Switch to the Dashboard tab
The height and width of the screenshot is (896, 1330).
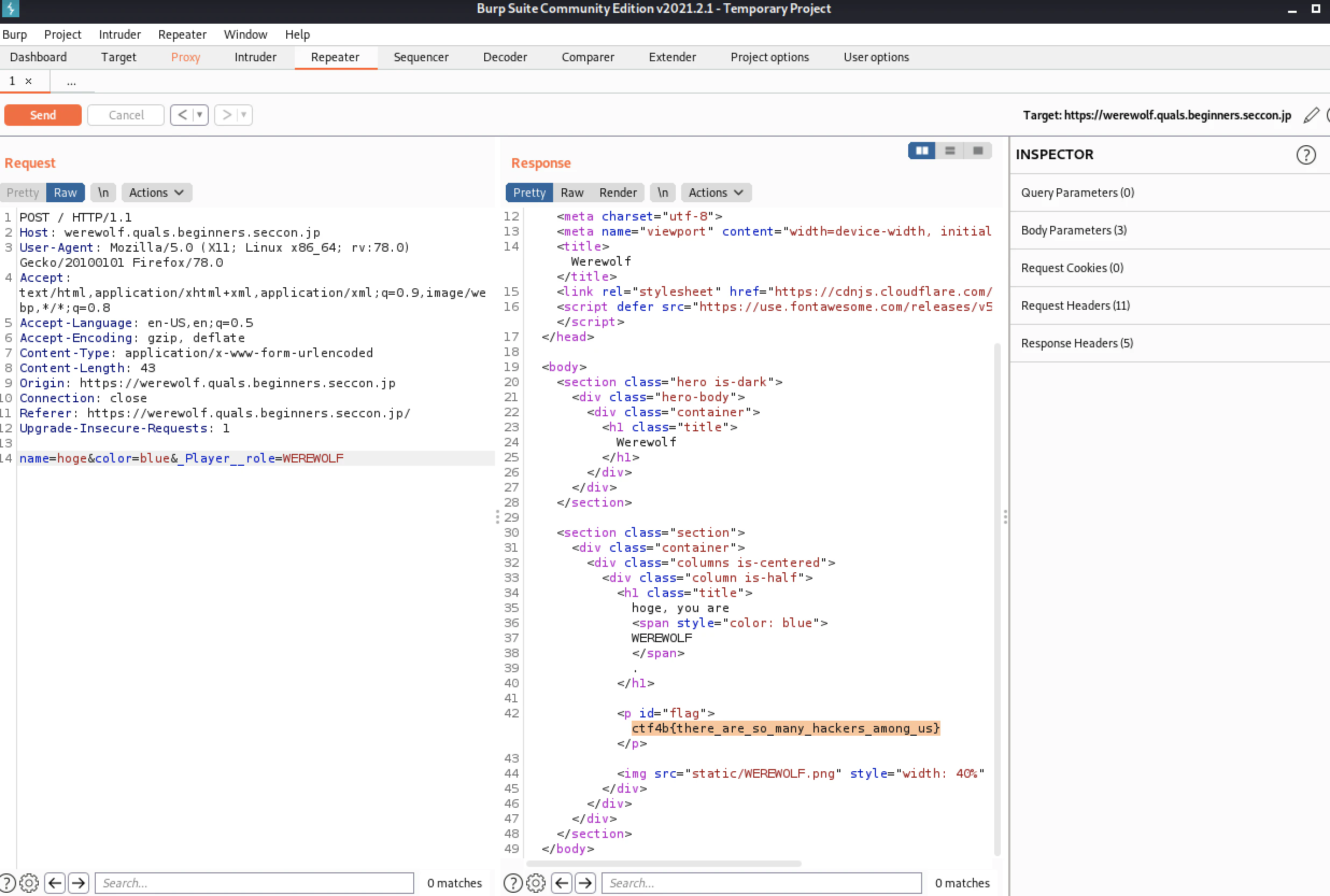click(x=38, y=57)
